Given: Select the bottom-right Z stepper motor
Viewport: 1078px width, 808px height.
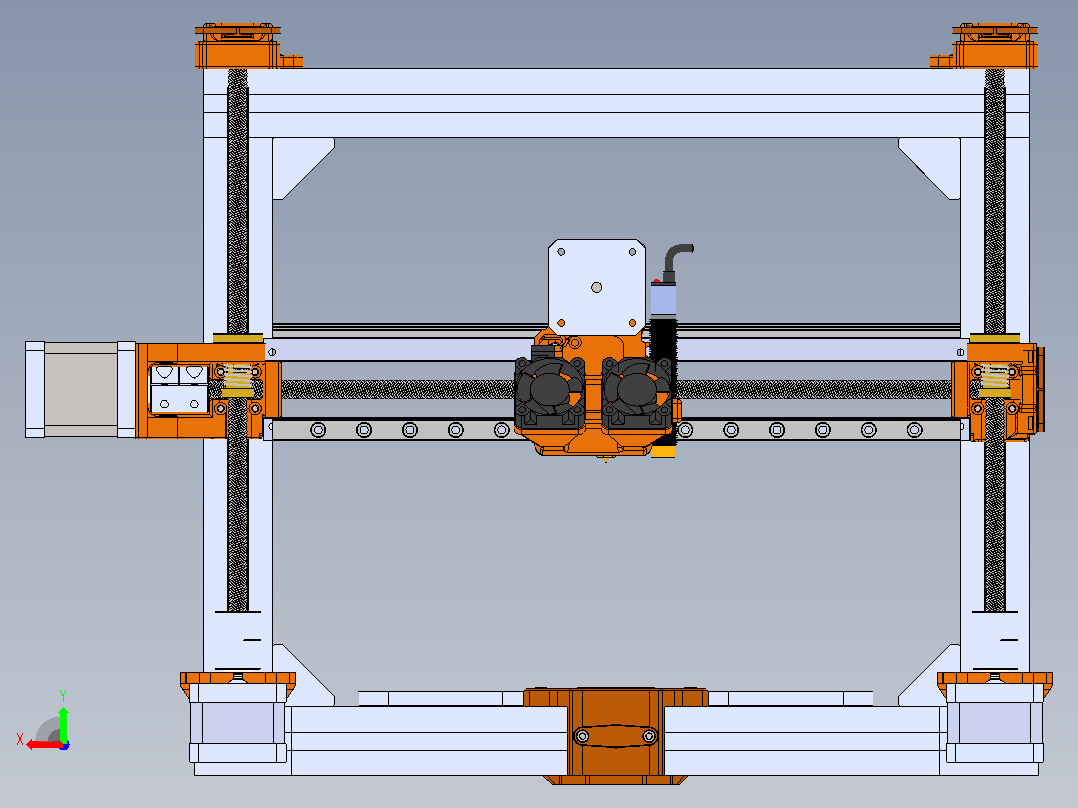Looking at the screenshot, I should (995, 723).
